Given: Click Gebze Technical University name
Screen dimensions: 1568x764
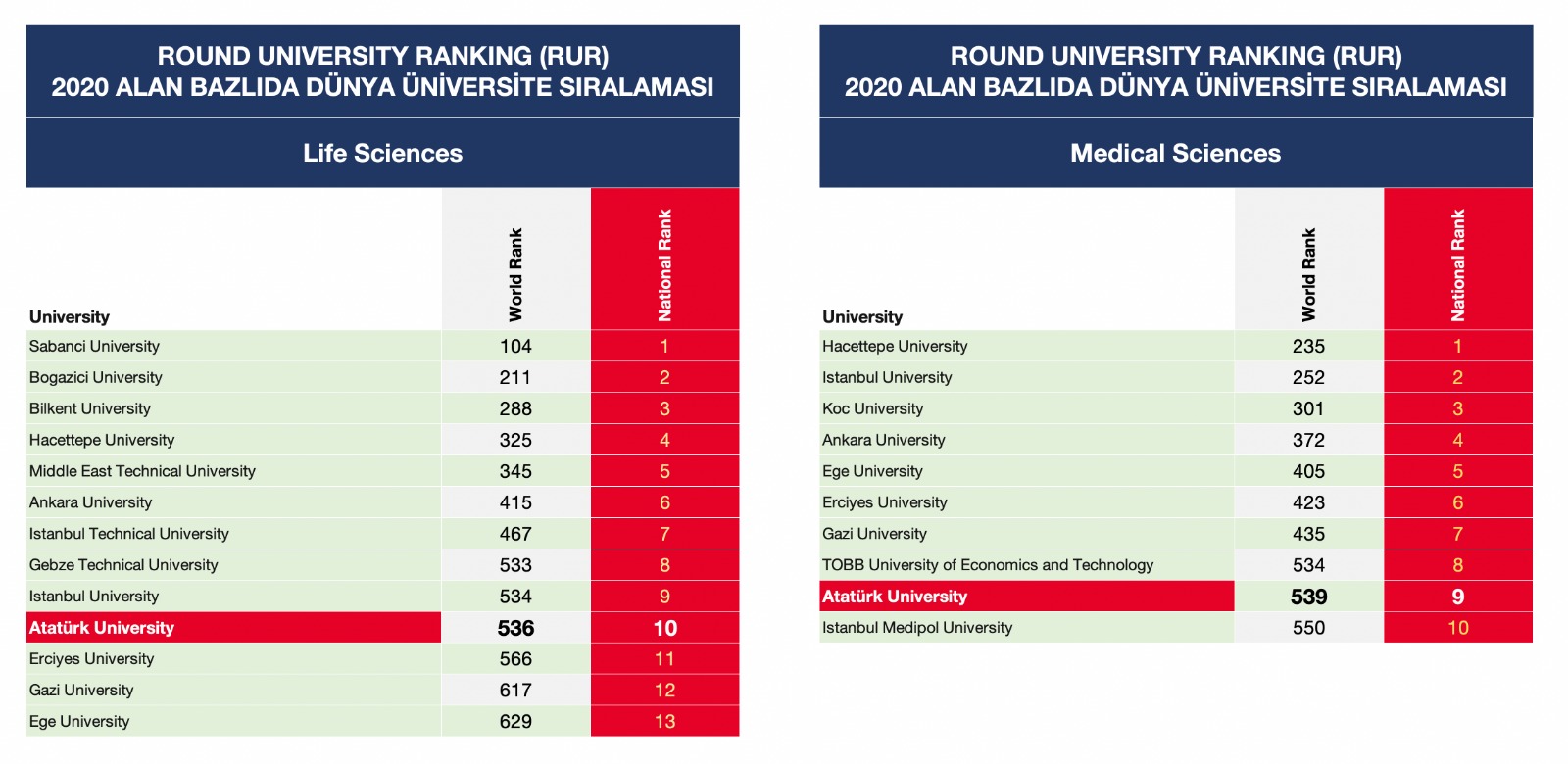Looking at the screenshot, I should pos(123,565).
